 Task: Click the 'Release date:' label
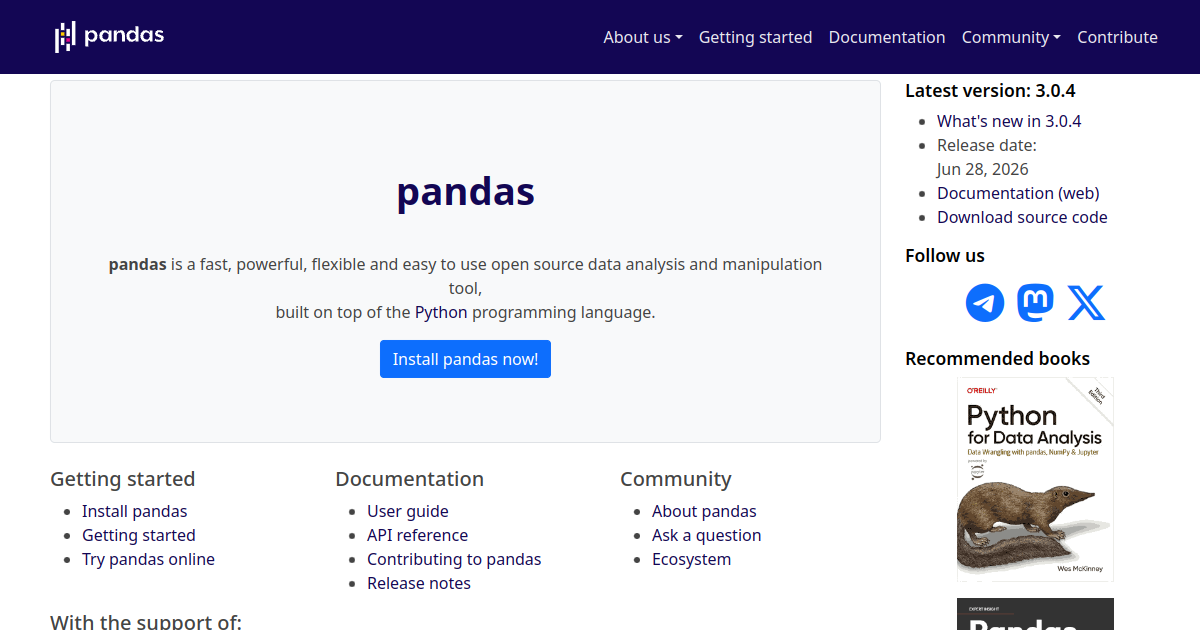[987, 145]
